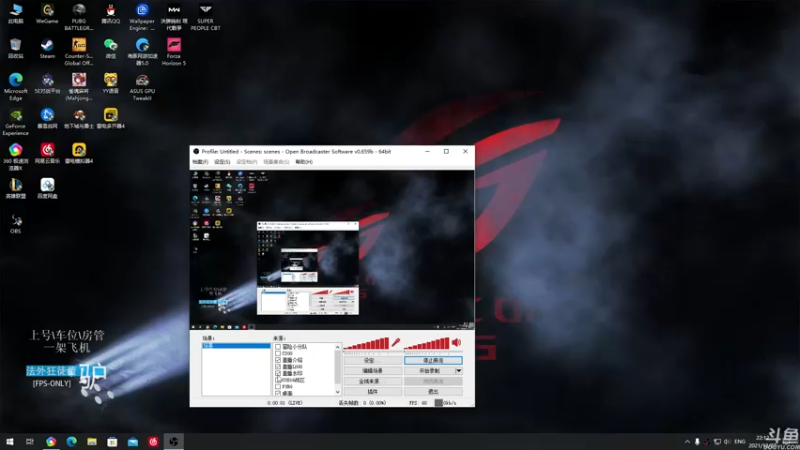Open the Baidu Netdisk desktop icon
Image resolution: width=800 pixels, height=450 pixels.
47,188
